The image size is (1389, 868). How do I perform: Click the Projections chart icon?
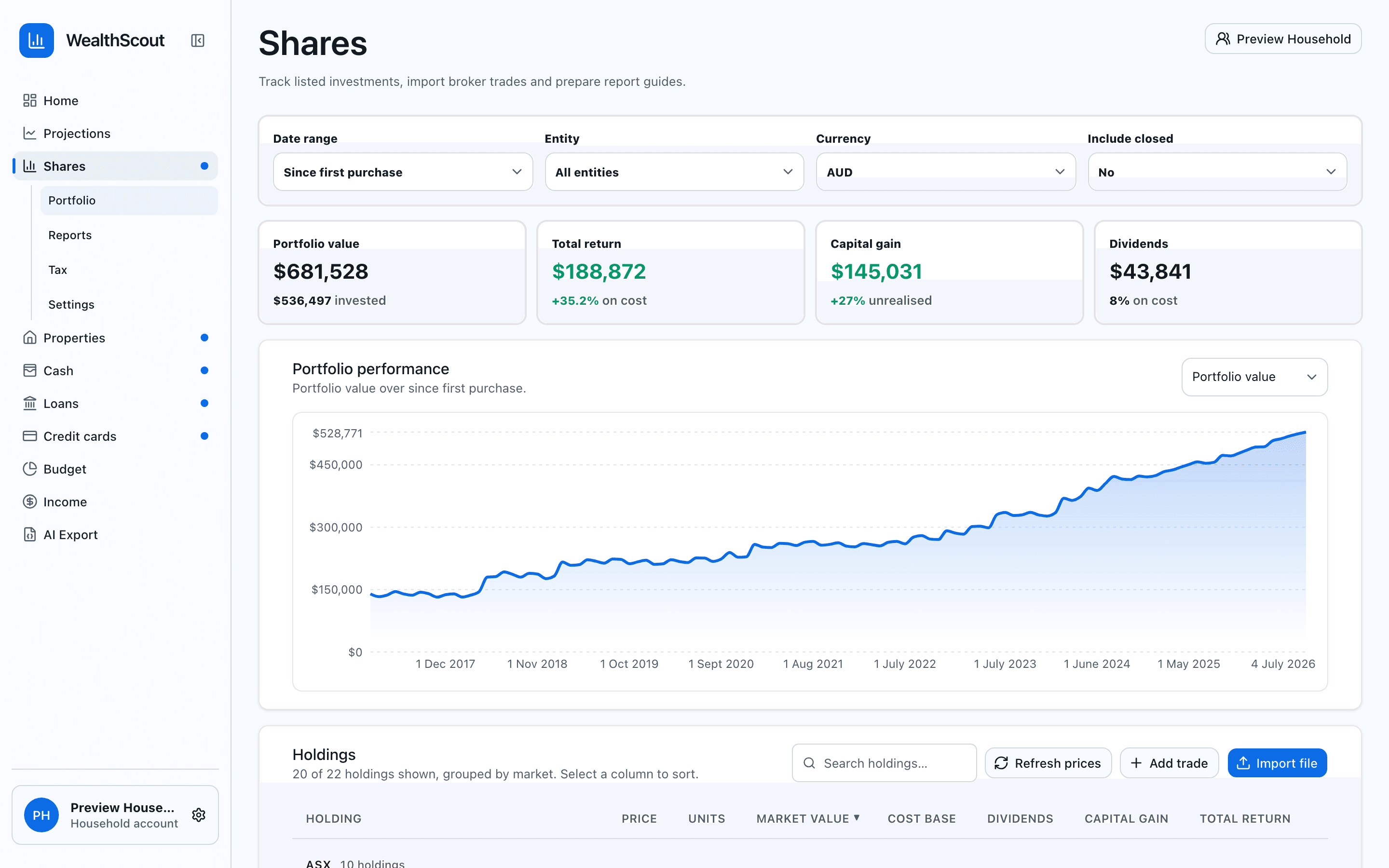click(30, 133)
